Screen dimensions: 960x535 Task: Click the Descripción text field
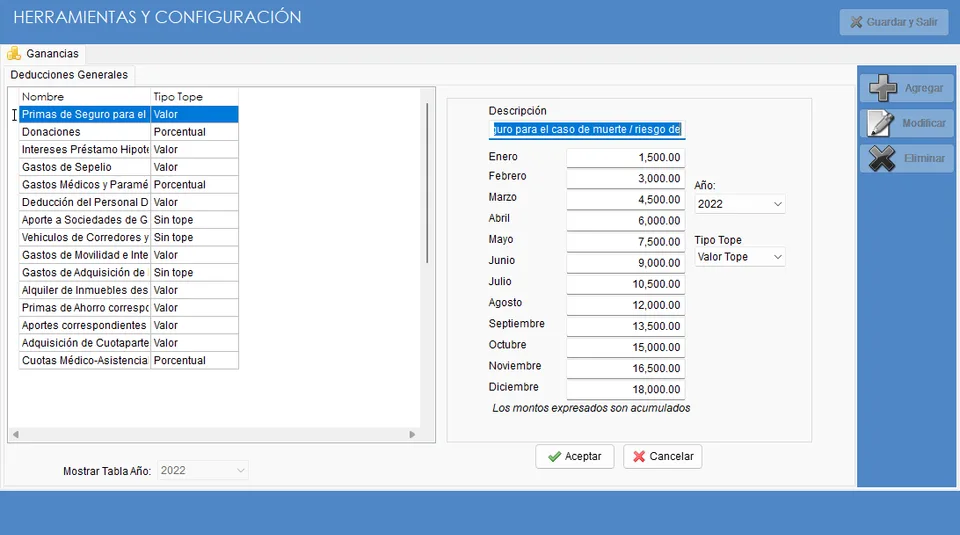[587, 130]
